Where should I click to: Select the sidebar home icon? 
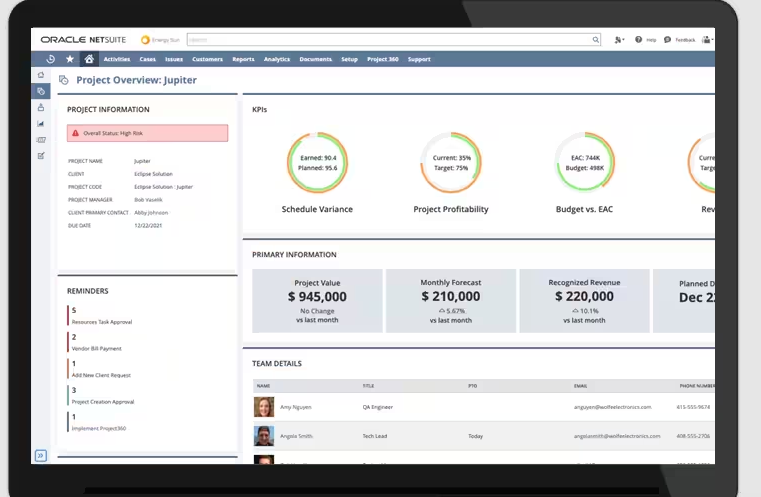(x=41, y=75)
